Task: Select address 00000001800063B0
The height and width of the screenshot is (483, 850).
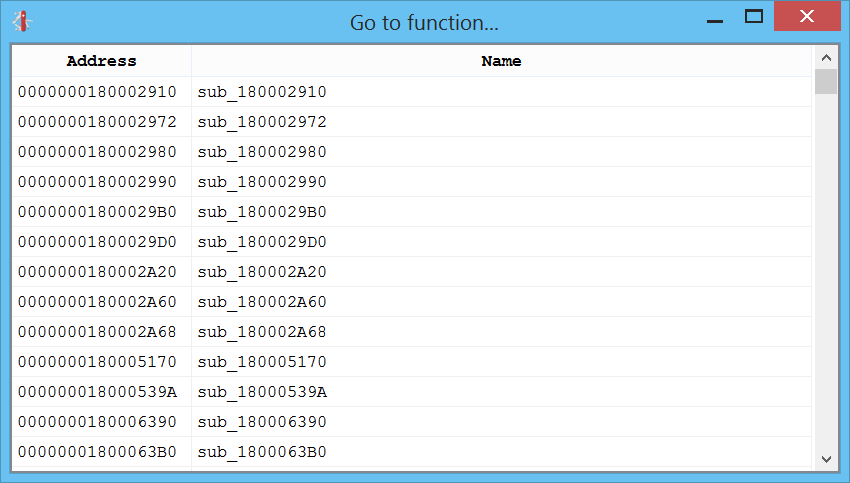Action: click(97, 452)
